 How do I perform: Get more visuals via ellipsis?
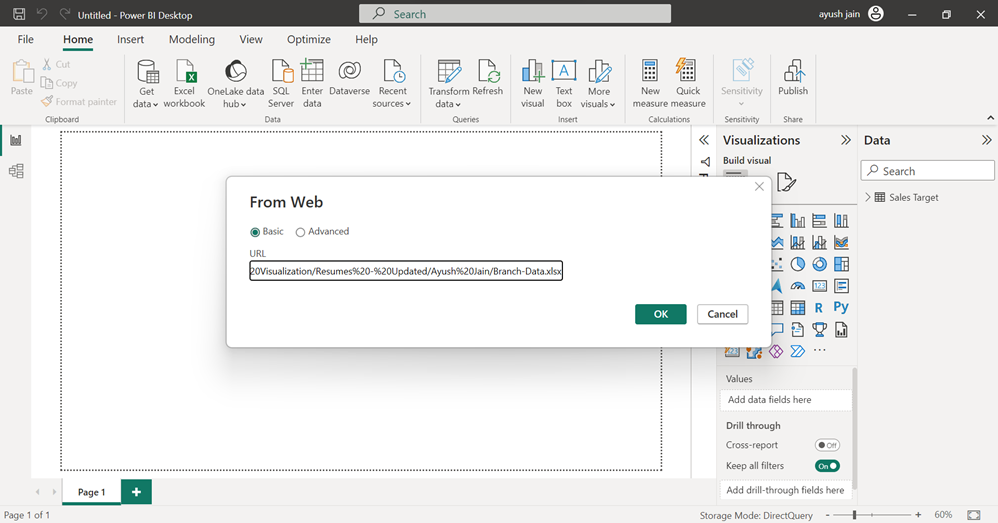pyautogui.click(x=819, y=351)
